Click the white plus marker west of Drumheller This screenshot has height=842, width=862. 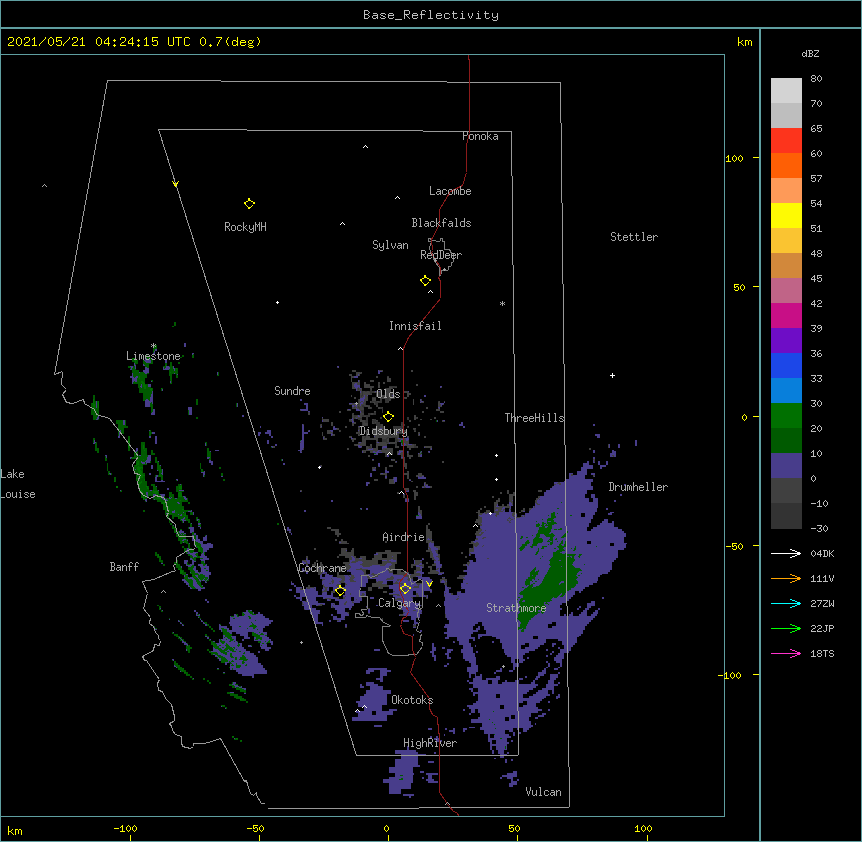[612, 375]
